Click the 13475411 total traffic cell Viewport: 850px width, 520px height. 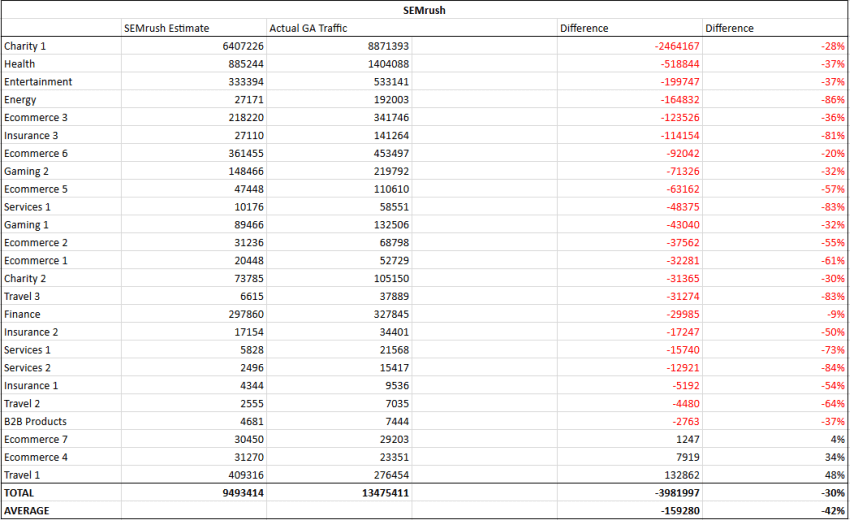coord(339,493)
